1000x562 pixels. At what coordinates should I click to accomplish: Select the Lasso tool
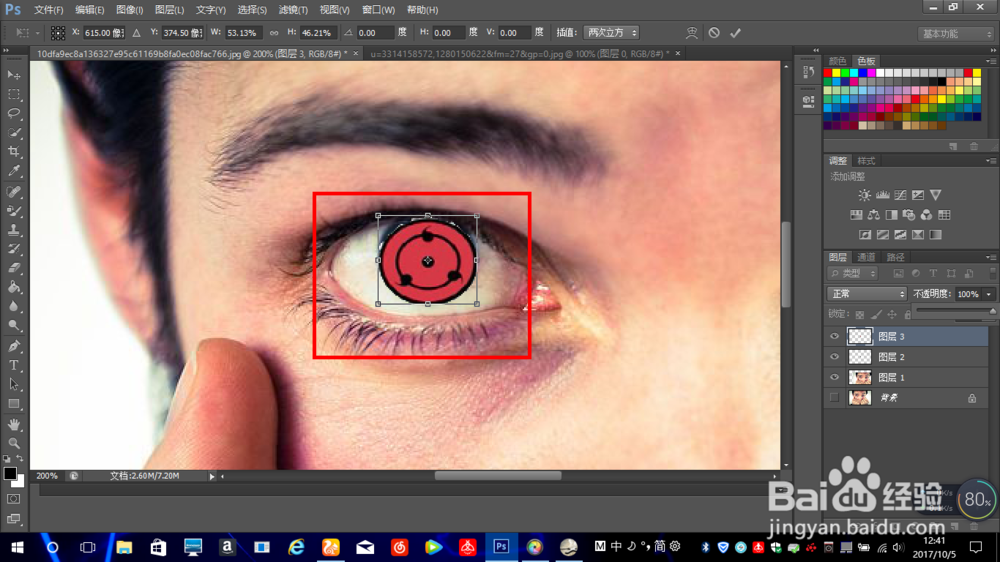[14, 114]
